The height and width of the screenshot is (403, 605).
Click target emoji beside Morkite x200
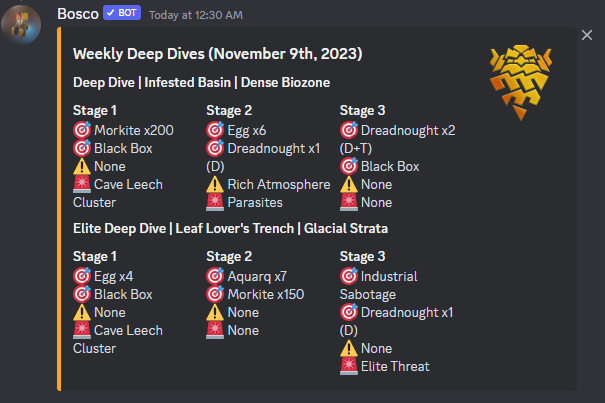(x=82, y=130)
